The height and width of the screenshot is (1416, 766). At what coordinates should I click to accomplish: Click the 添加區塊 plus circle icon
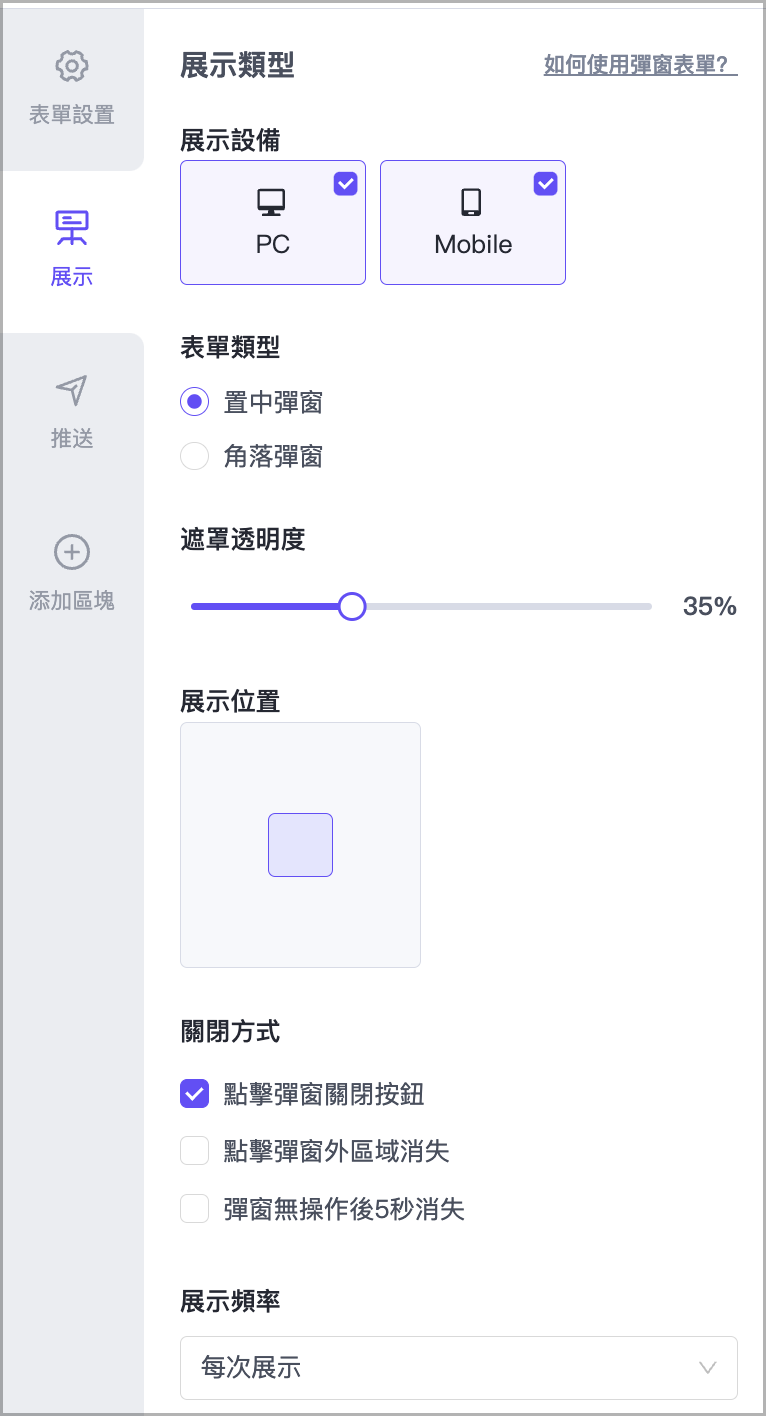(x=71, y=552)
